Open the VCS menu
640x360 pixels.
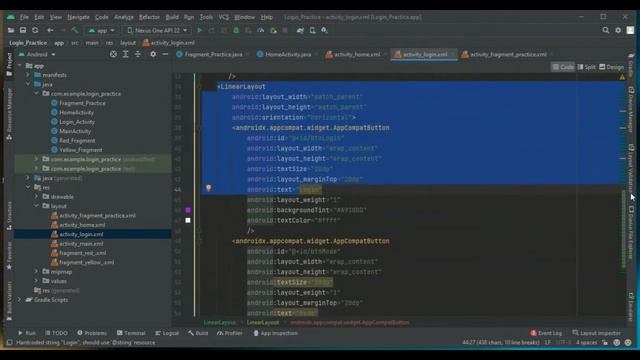(224, 17)
